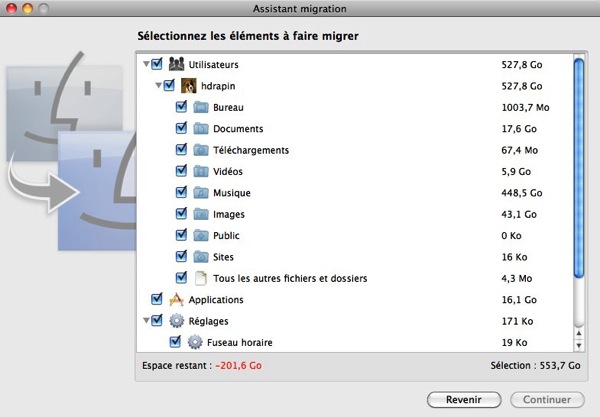Collapse the hdrapin disclosure triangle
Image resolution: width=600 pixels, height=417 pixels.
click(157, 86)
